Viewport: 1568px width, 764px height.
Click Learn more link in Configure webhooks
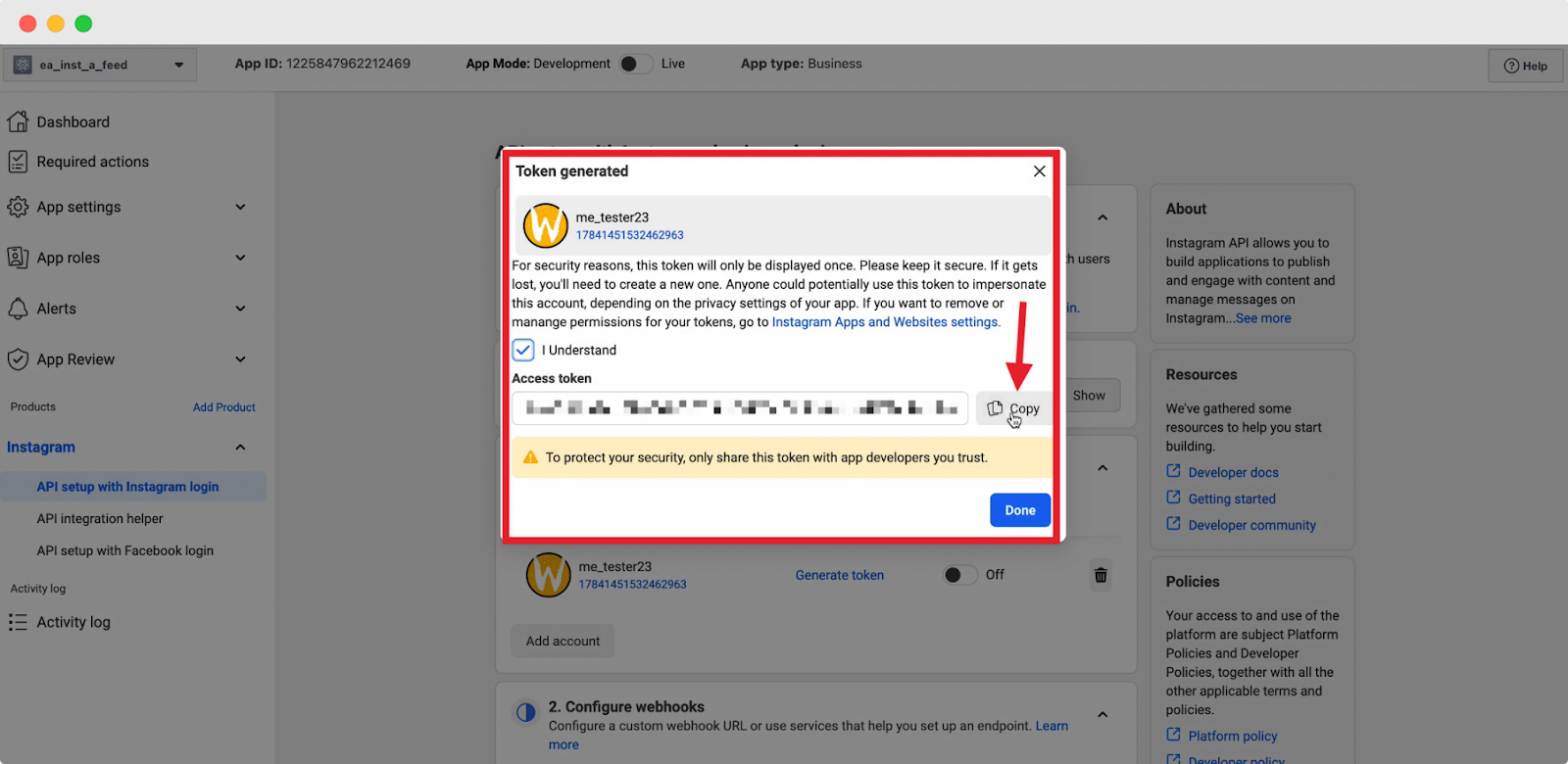click(x=1052, y=726)
